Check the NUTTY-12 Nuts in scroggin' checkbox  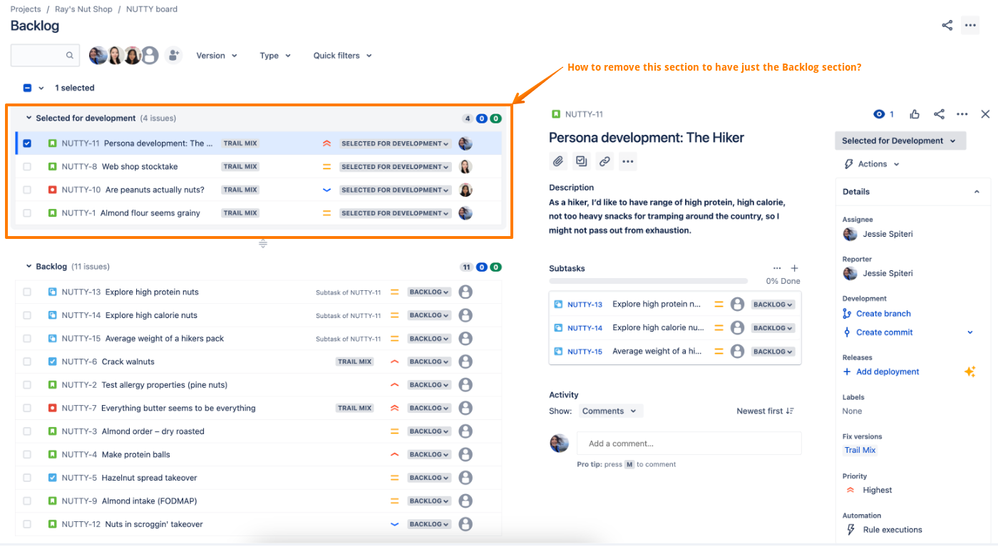pyautogui.click(x=27, y=524)
